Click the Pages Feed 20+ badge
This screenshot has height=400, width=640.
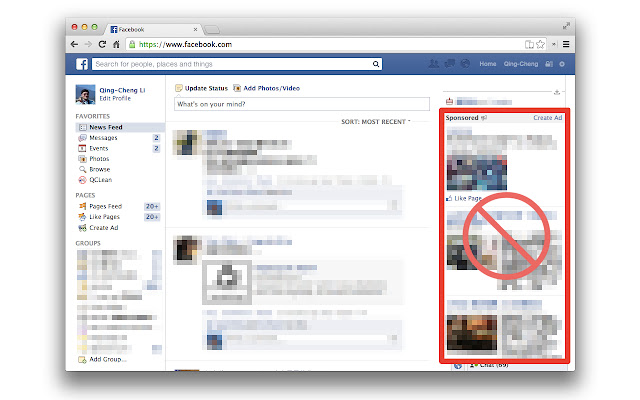[152, 207]
